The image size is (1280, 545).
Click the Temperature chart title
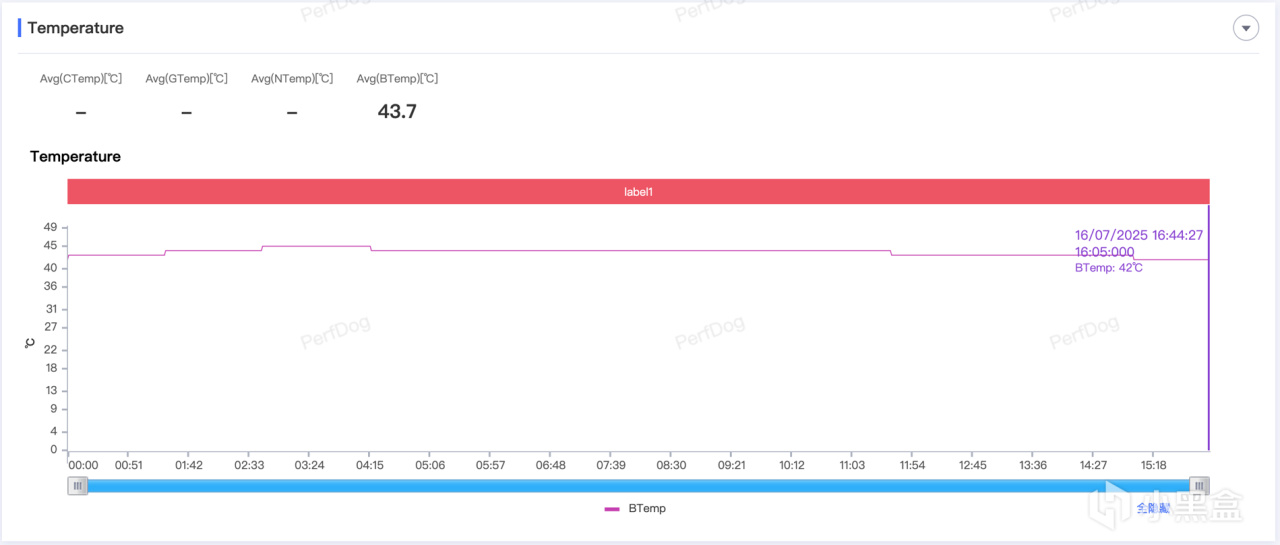(x=75, y=157)
